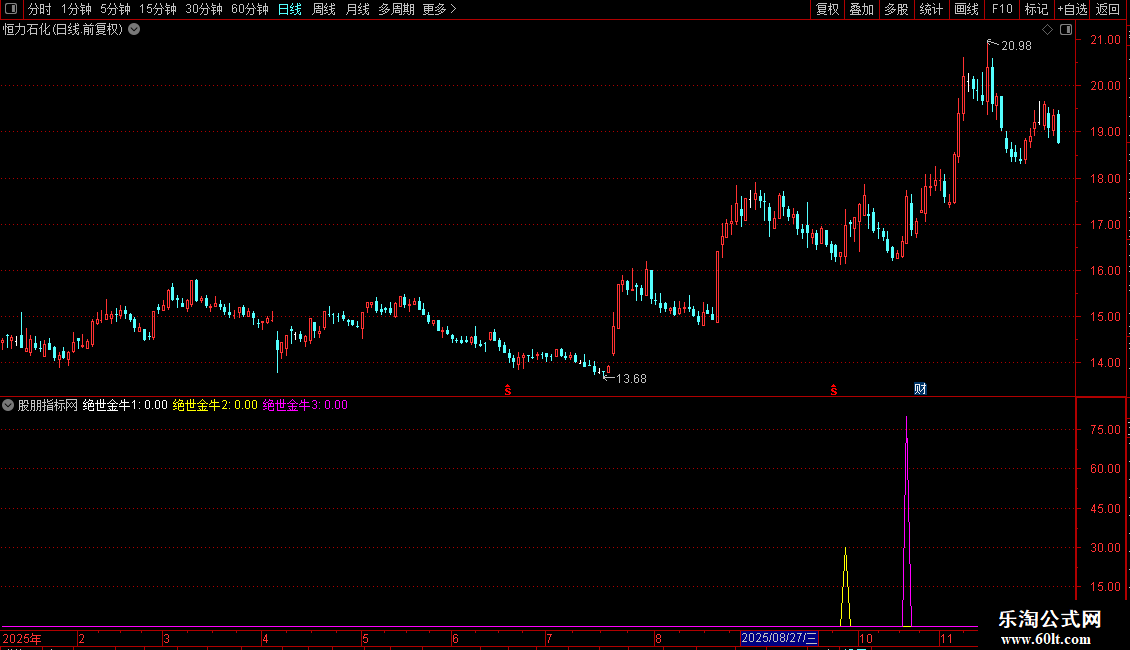This screenshot has width=1130, height=650.
Task: Select the 30分钟 period
Action: pos(204,9)
